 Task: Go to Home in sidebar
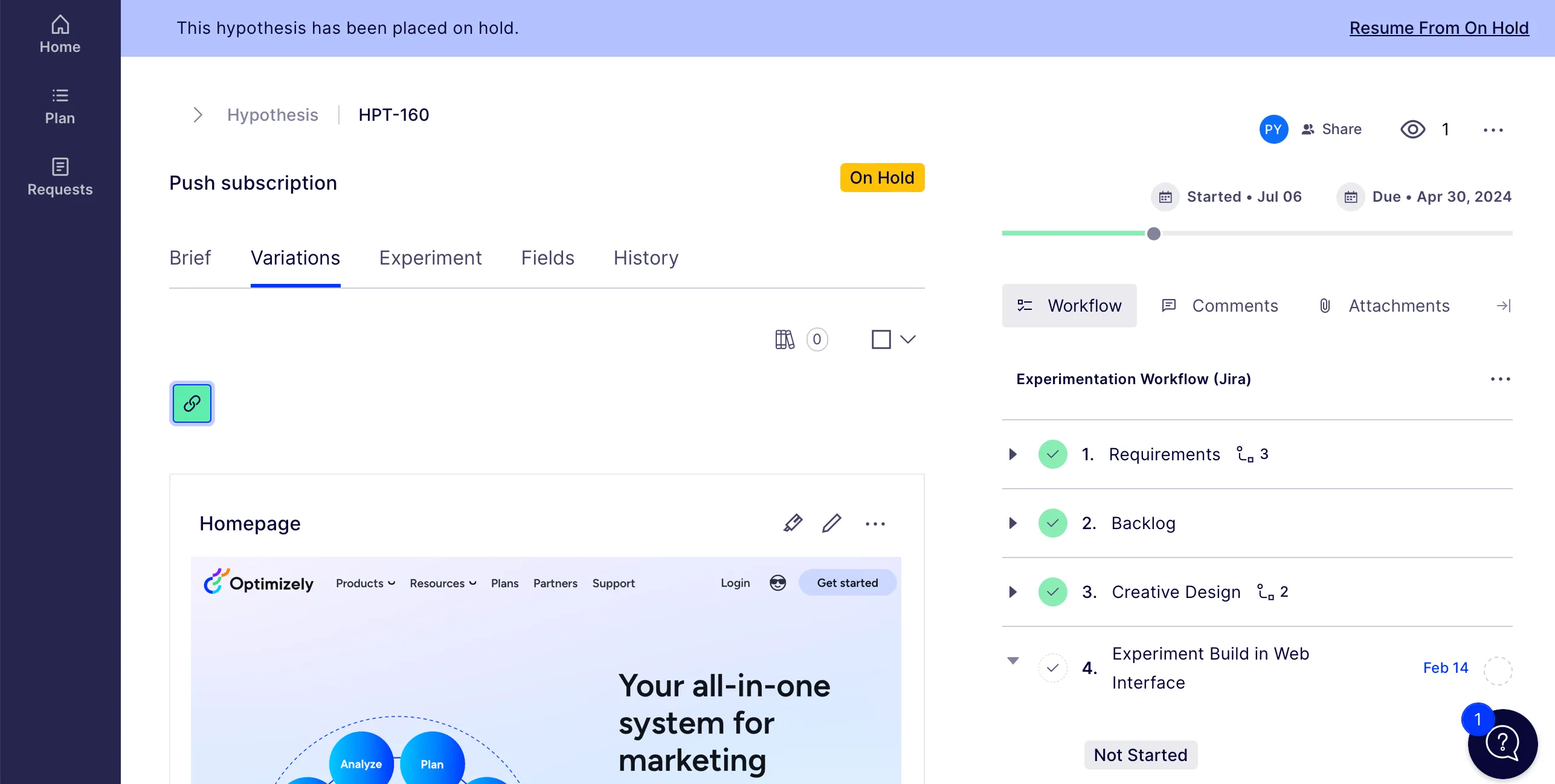pyautogui.click(x=60, y=35)
